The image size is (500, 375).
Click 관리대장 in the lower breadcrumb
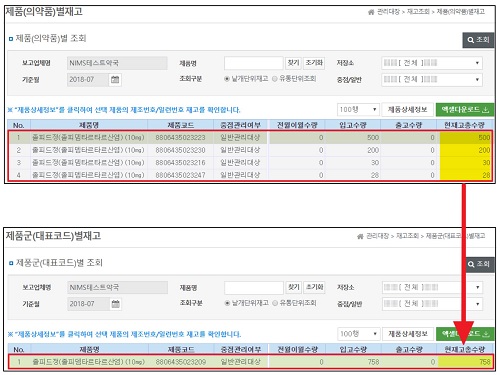[x=377, y=236]
